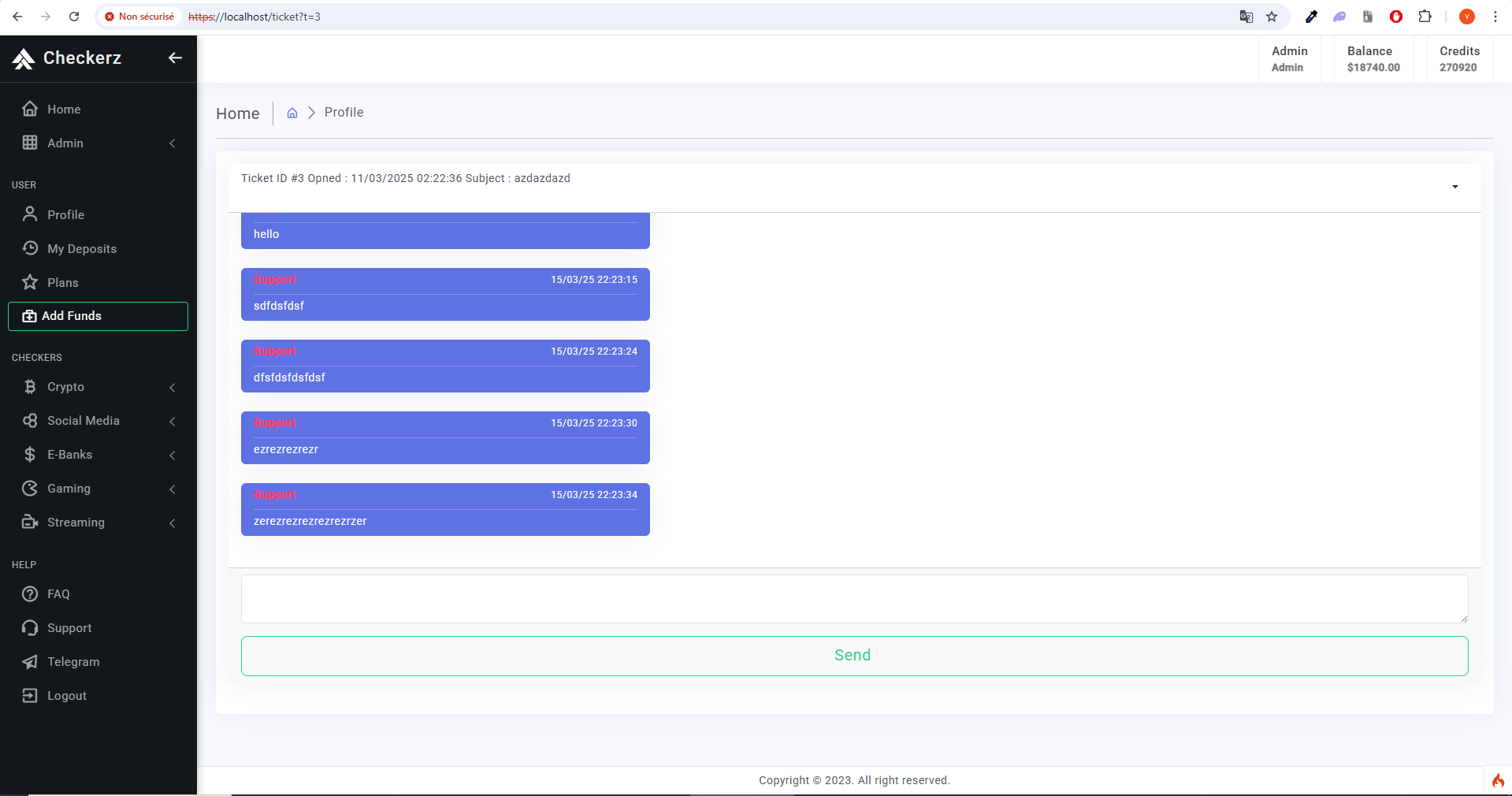Image resolution: width=1512 pixels, height=796 pixels.
Task: Click the browser back arrow
Action: tap(17, 17)
